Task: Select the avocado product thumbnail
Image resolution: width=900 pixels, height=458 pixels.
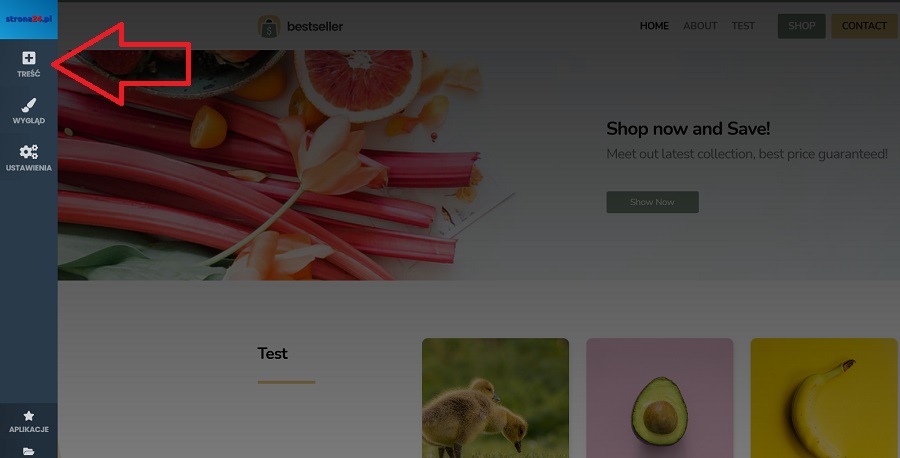Action: [660, 398]
